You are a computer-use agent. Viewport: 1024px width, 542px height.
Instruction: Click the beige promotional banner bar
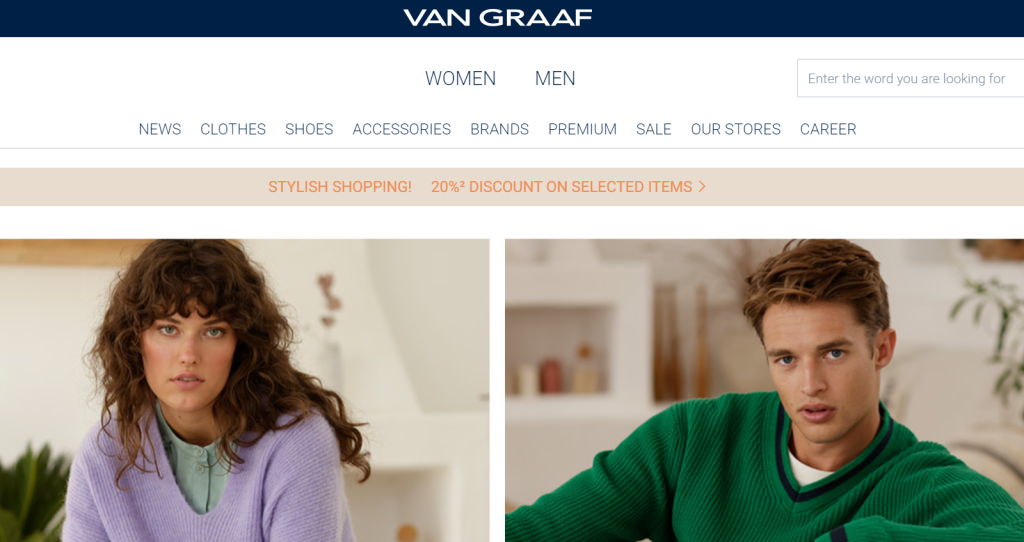pos(512,187)
